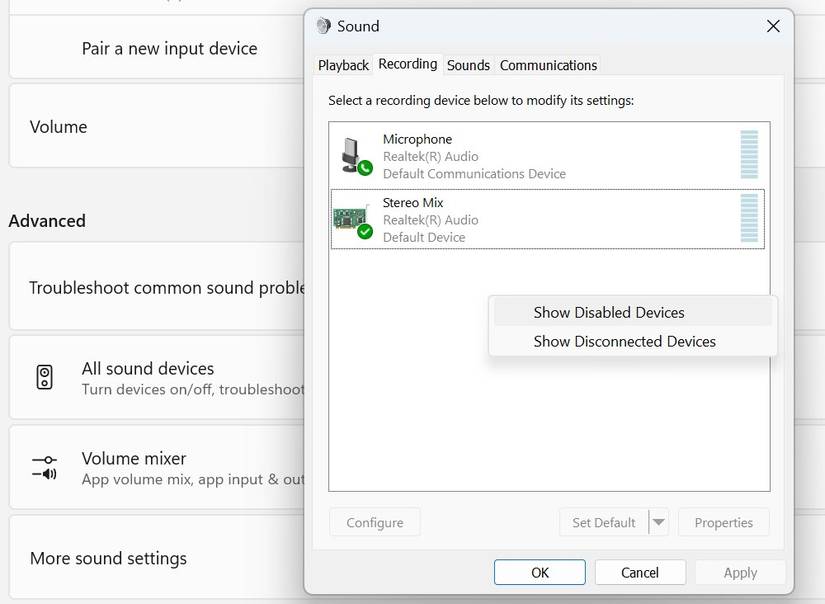This screenshot has width=825, height=604.
Task: Apply the sound settings
Action: point(739,572)
